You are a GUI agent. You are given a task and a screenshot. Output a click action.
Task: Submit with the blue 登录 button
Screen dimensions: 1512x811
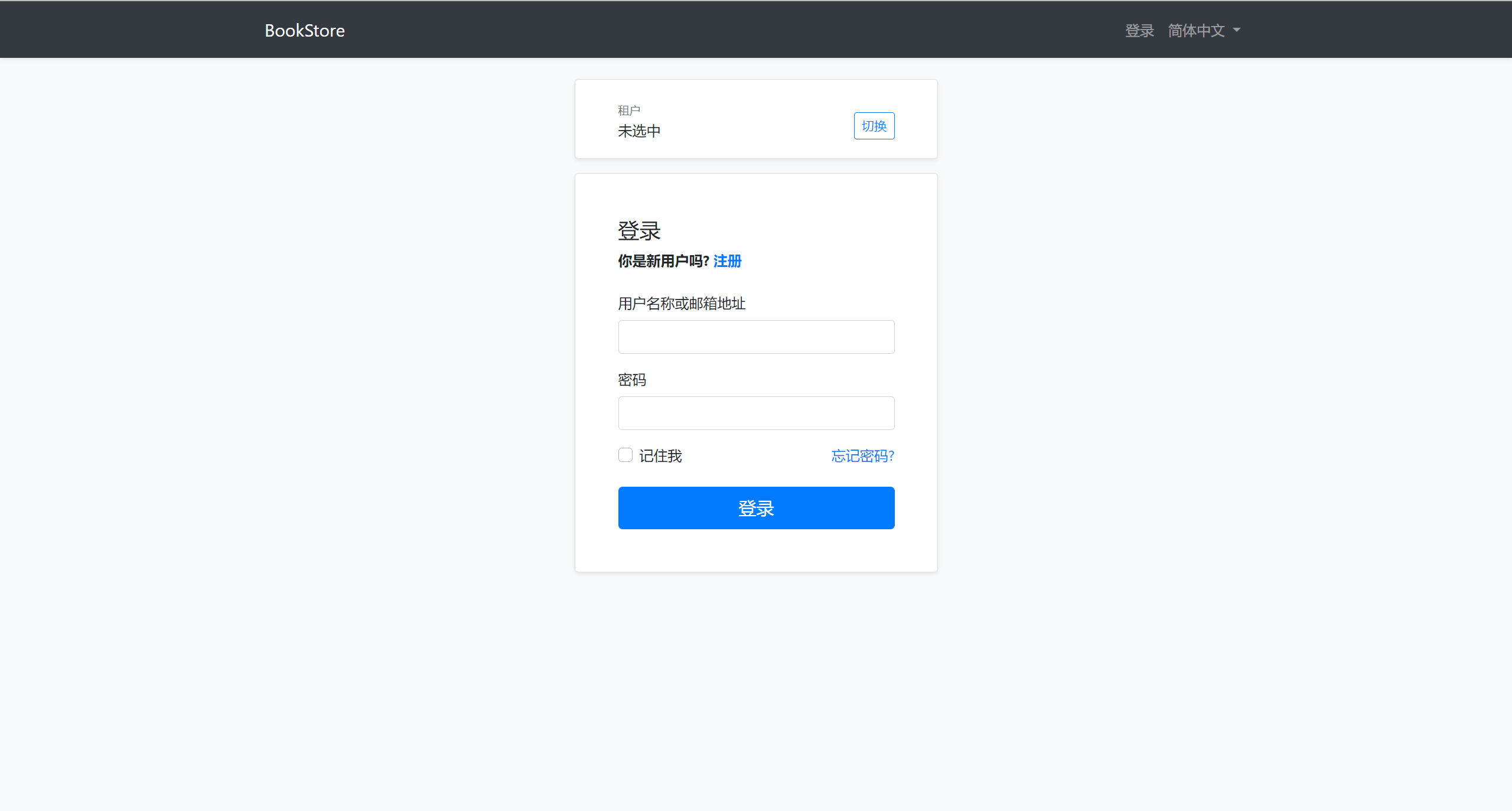756,508
